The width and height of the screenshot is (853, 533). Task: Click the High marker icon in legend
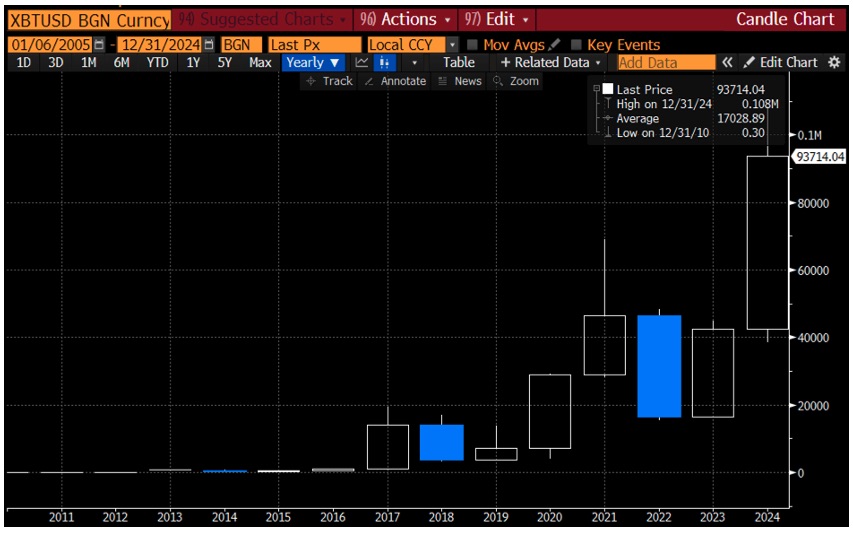[608, 104]
